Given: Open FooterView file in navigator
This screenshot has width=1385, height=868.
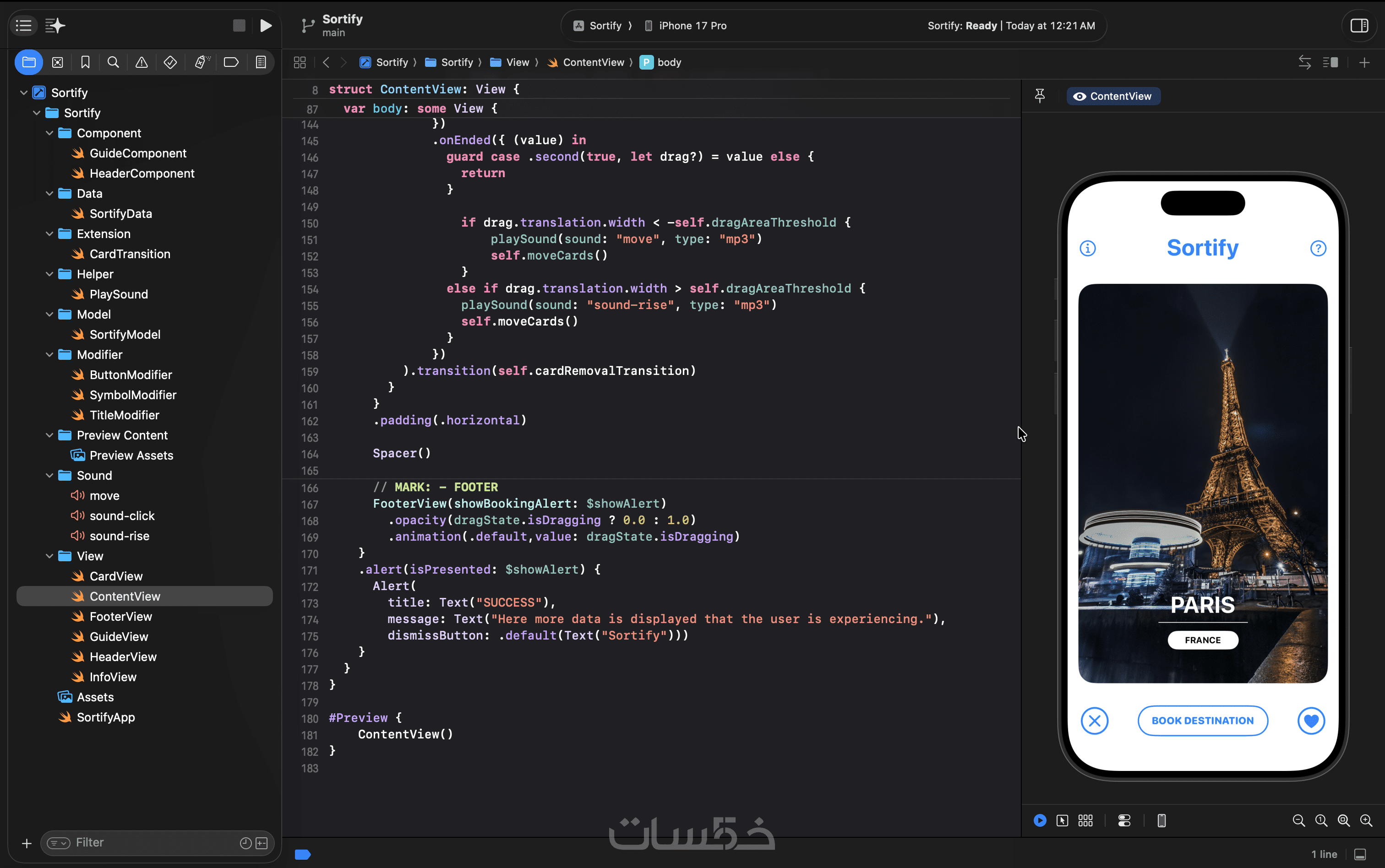Looking at the screenshot, I should (x=120, y=617).
